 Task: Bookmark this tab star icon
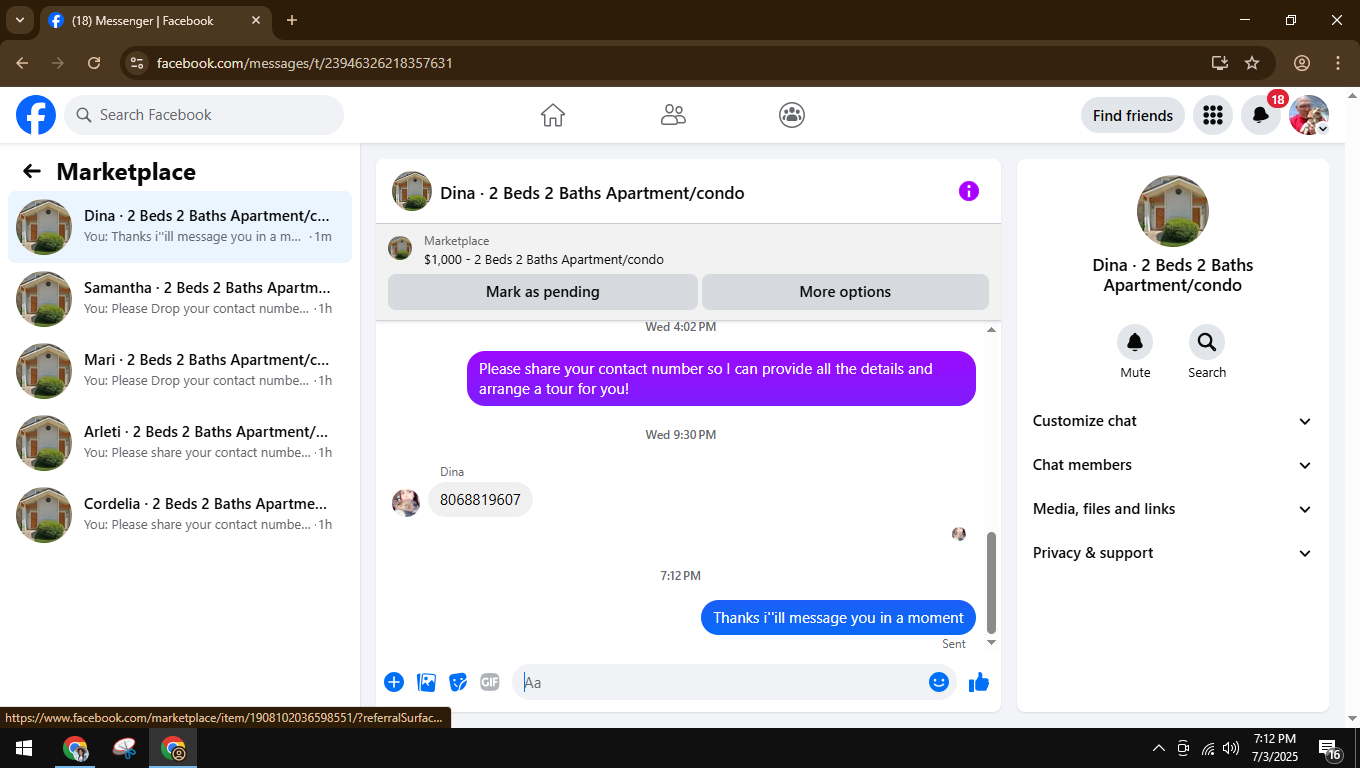tap(1252, 63)
